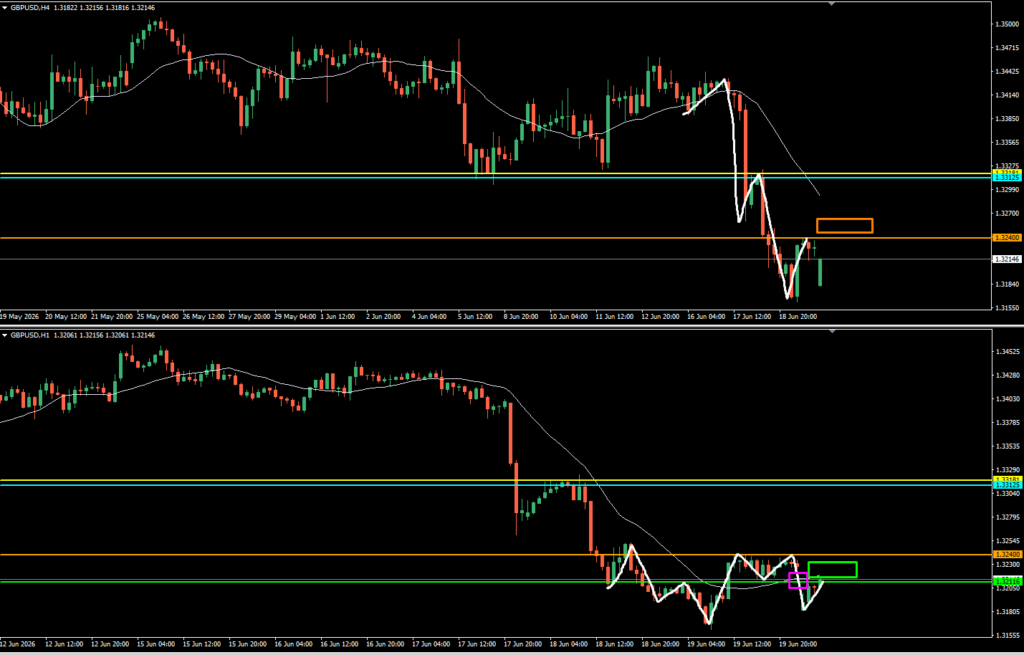Click the 1.34525 price scale value

coord(1006,351)
